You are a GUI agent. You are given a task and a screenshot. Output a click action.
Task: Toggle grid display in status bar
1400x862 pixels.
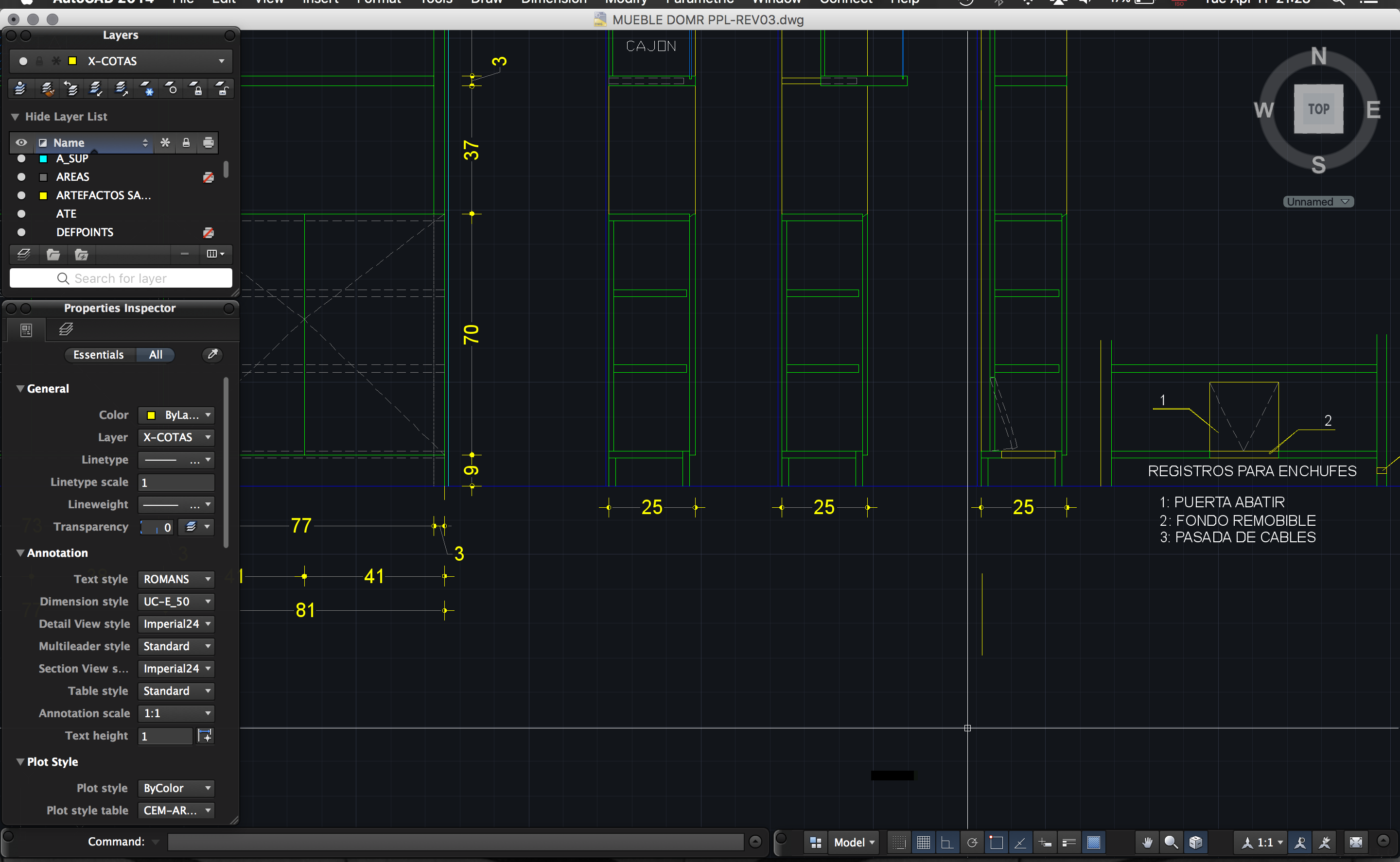pos(923,842)
